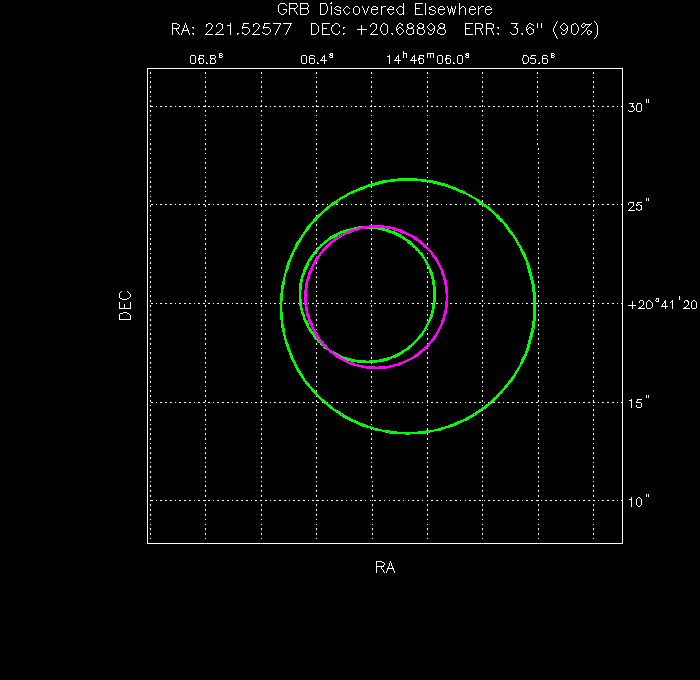The image size is (700, 680).
Task: Click the 25" declination tick label
Action: click(x=640, y=206)
